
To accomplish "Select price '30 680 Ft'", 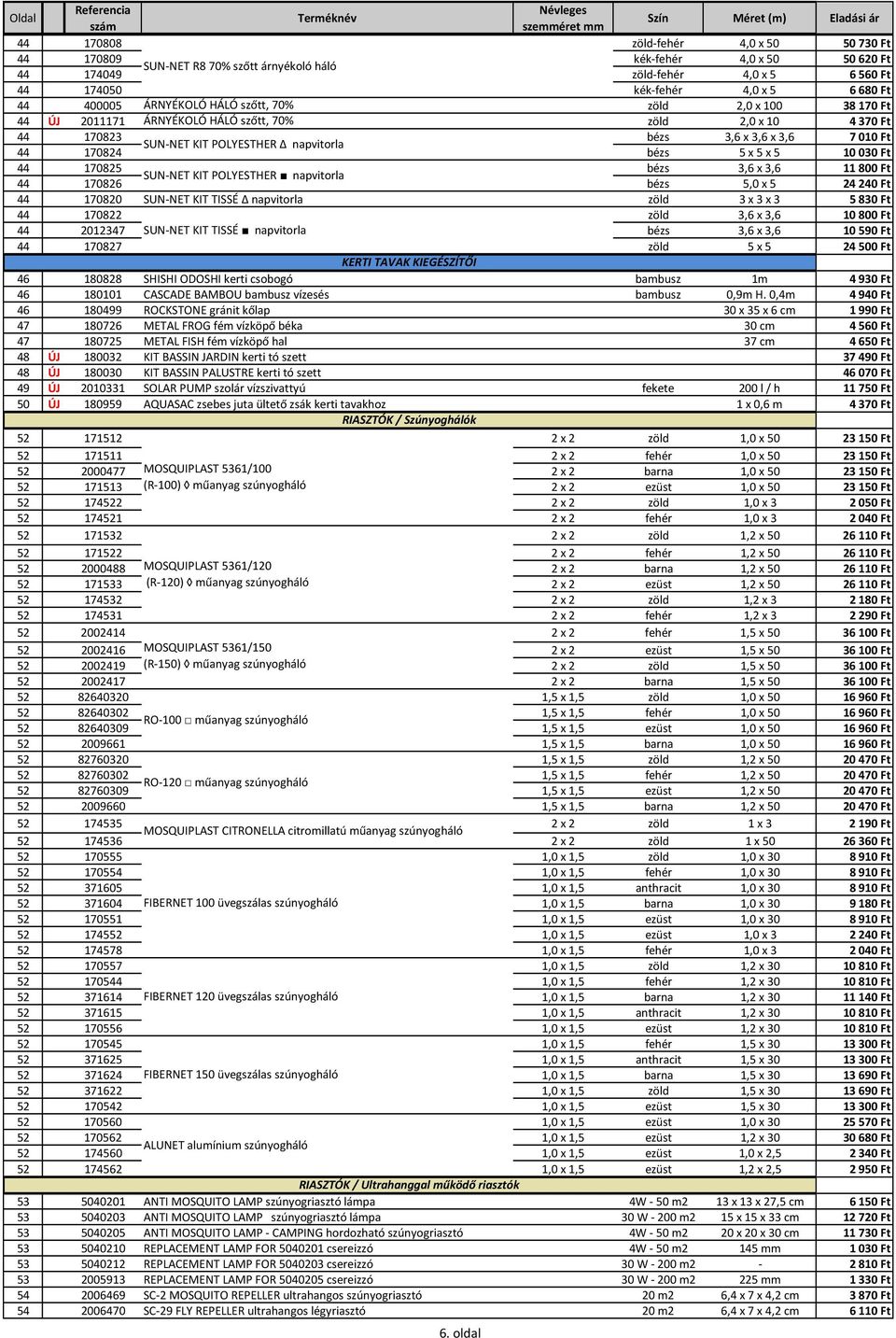I will tap(867, 1137).
